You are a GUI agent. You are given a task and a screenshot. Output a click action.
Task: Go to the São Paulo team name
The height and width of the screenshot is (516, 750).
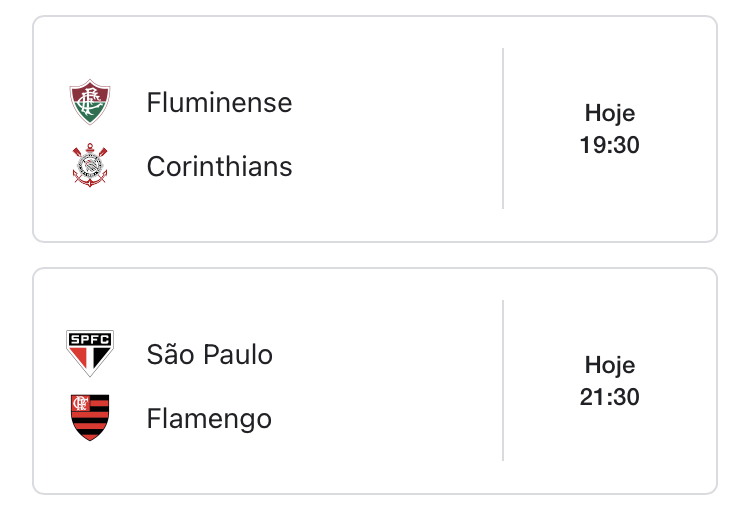[209, 355]
